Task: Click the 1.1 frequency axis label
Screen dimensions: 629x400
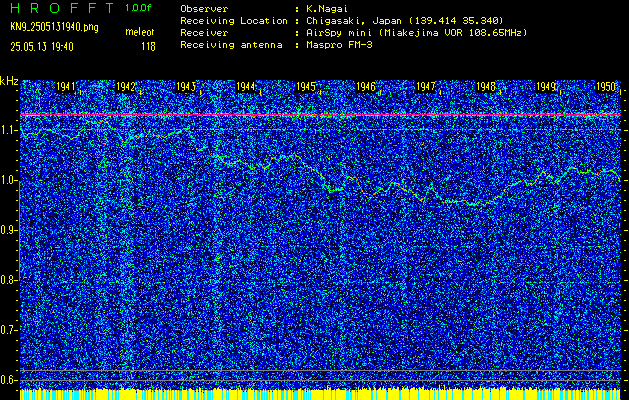Action: point(8,130)
